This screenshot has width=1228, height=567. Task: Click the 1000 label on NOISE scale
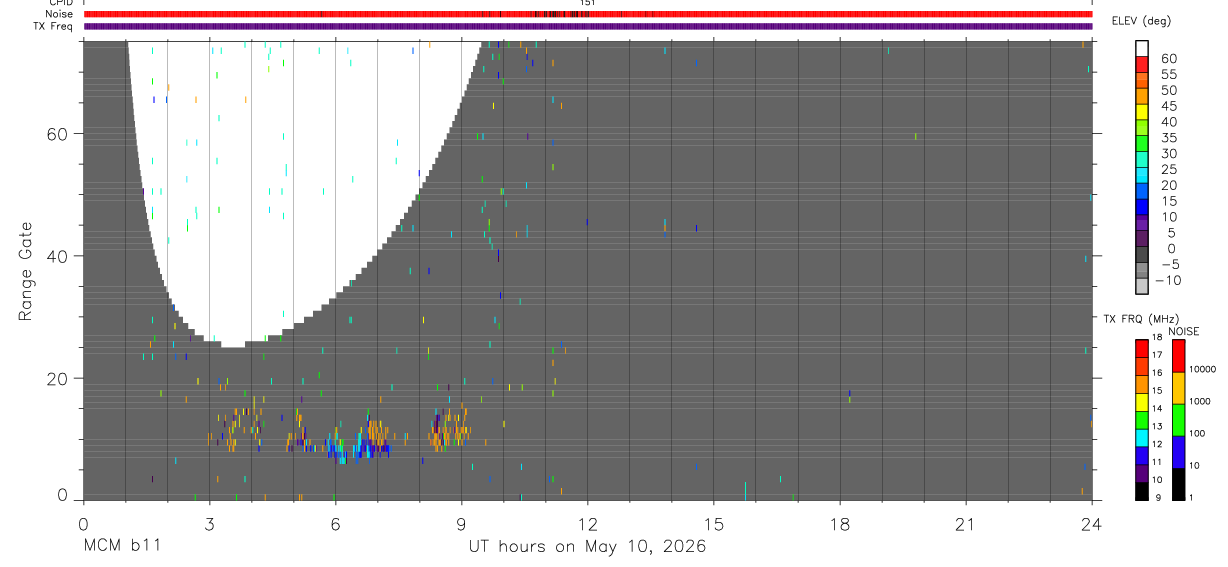point(1199,402)
